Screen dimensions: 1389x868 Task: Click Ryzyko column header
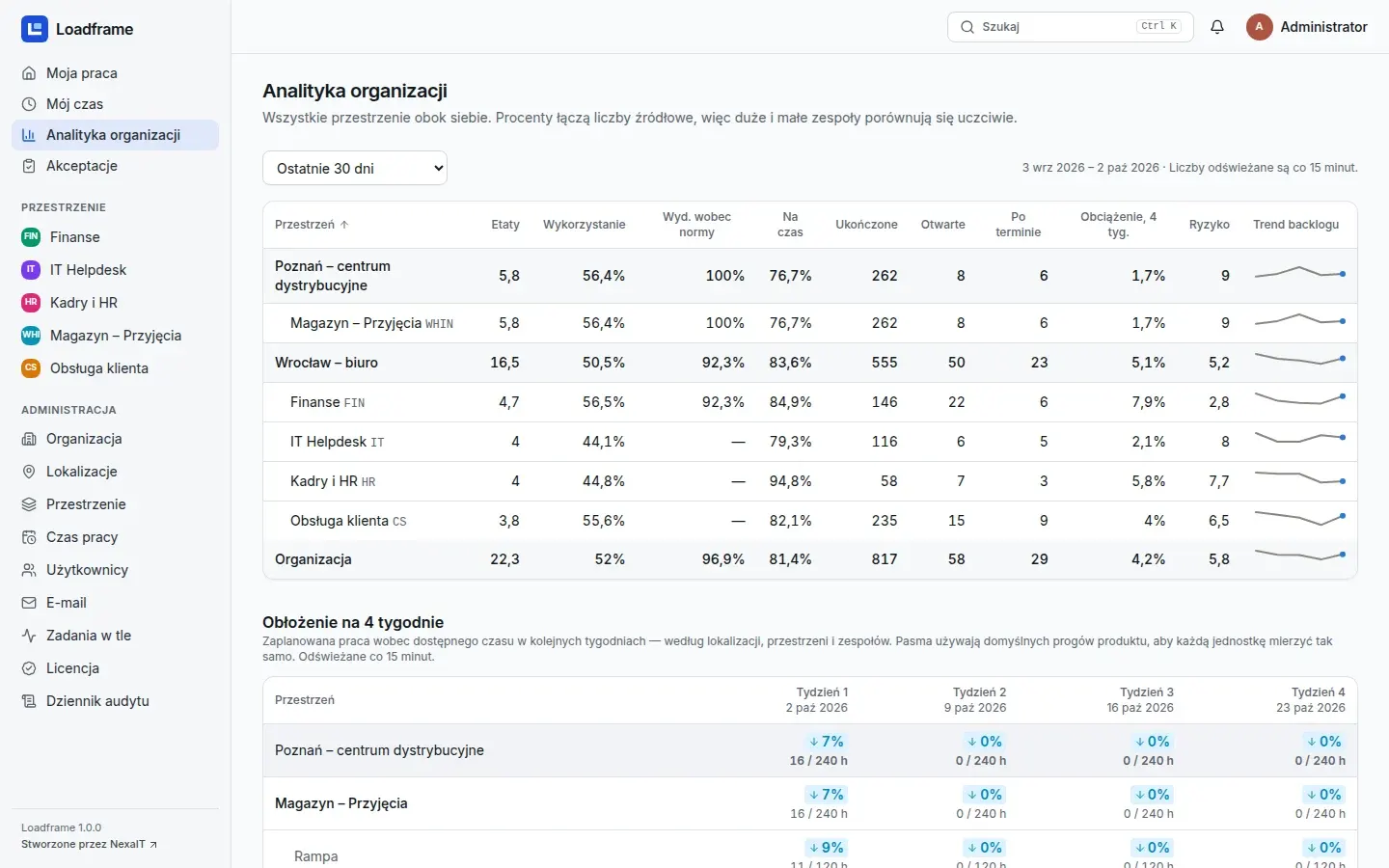pos(1210,225)
